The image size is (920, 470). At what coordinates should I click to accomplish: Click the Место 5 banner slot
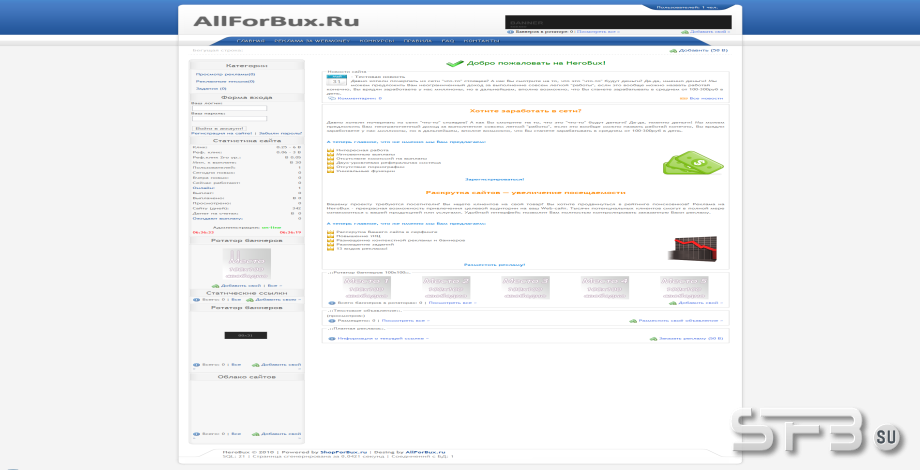[684, 288]
